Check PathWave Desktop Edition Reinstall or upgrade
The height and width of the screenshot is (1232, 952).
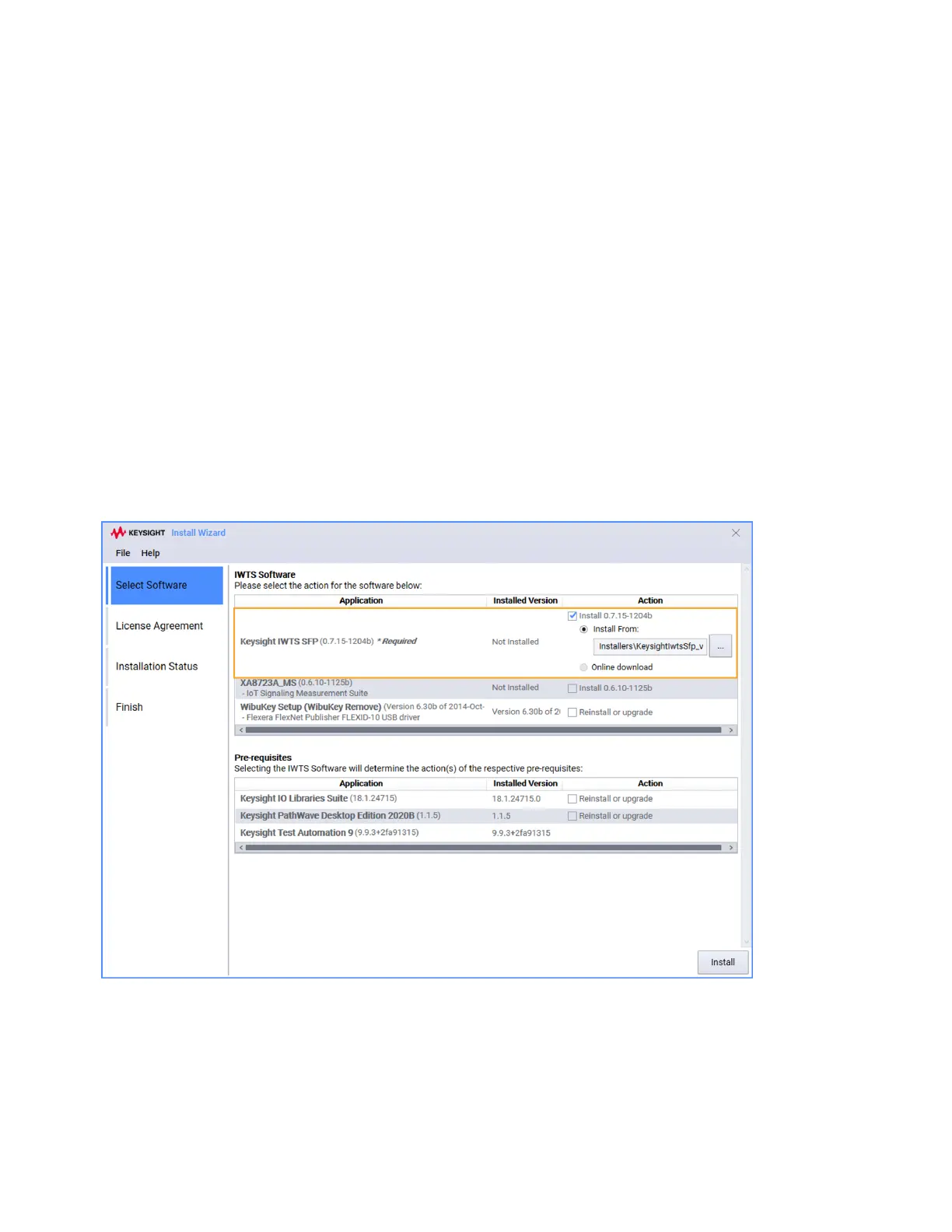(x=572, y=816)
